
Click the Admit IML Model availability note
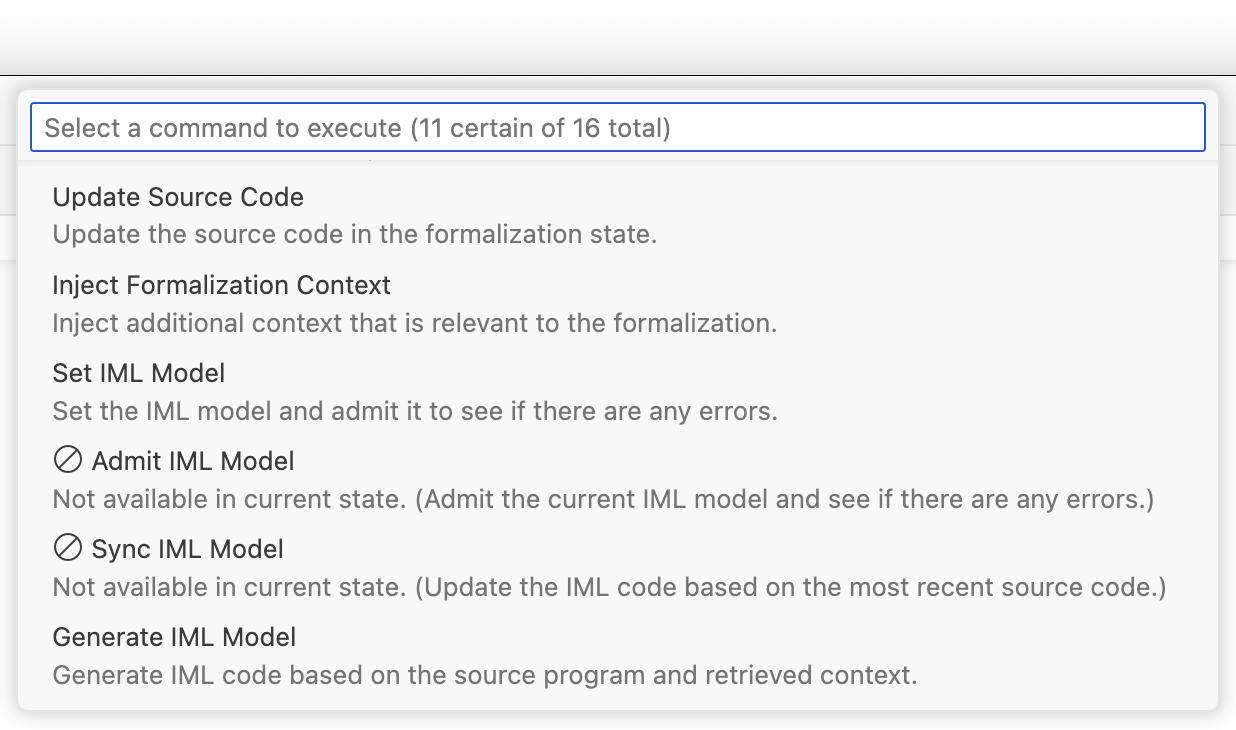(604, 499)
